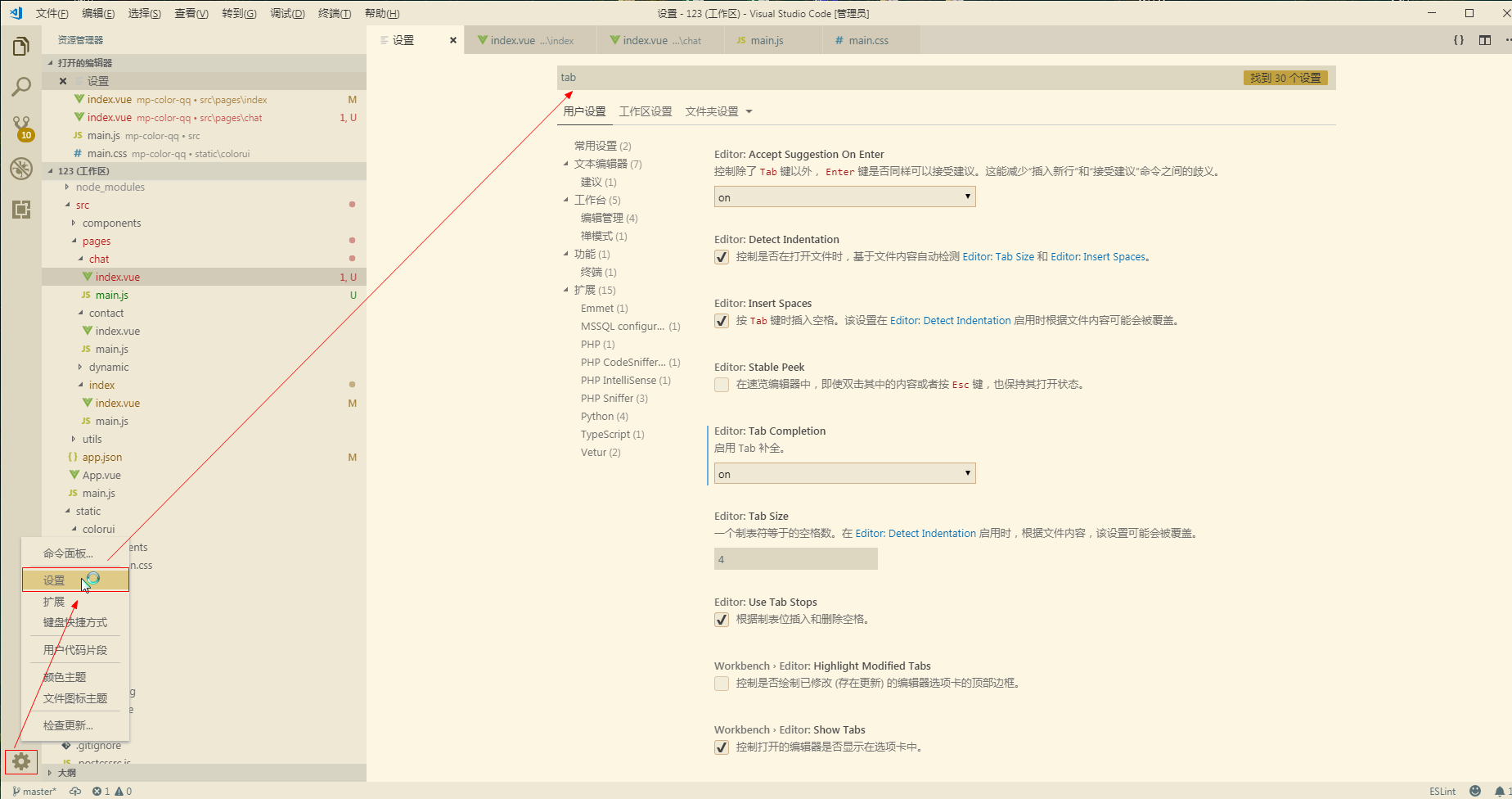Follow Detect Indentation link under Tab Size

[916, 534]
